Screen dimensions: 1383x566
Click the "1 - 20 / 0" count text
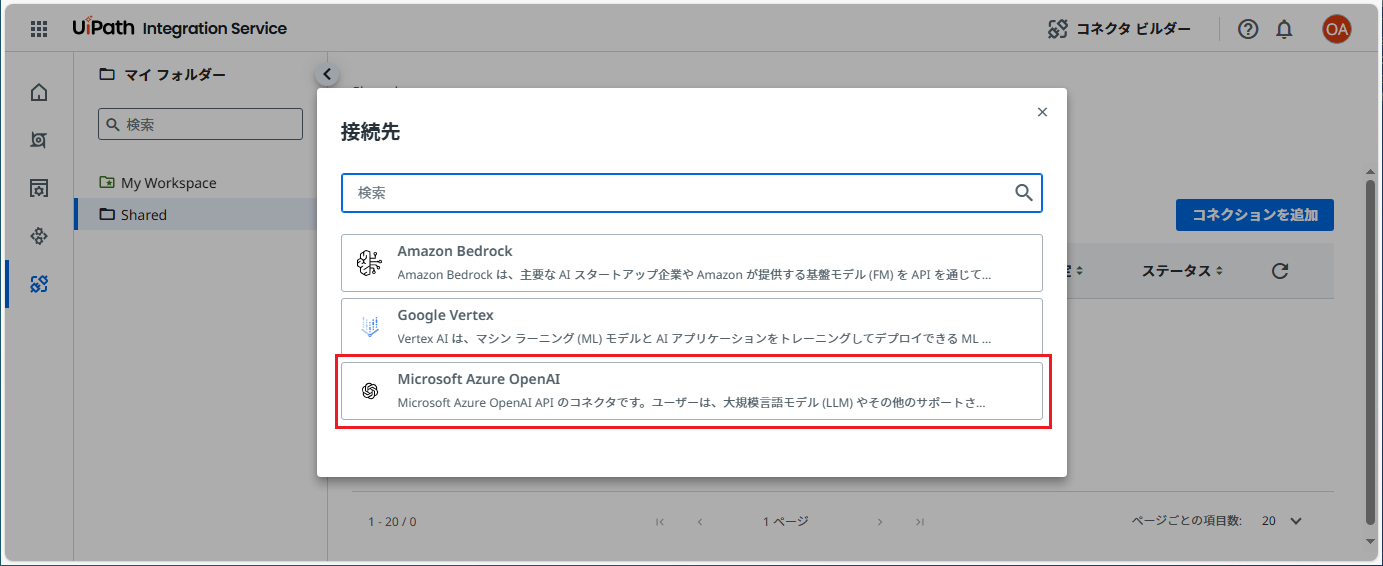(392, 522)
